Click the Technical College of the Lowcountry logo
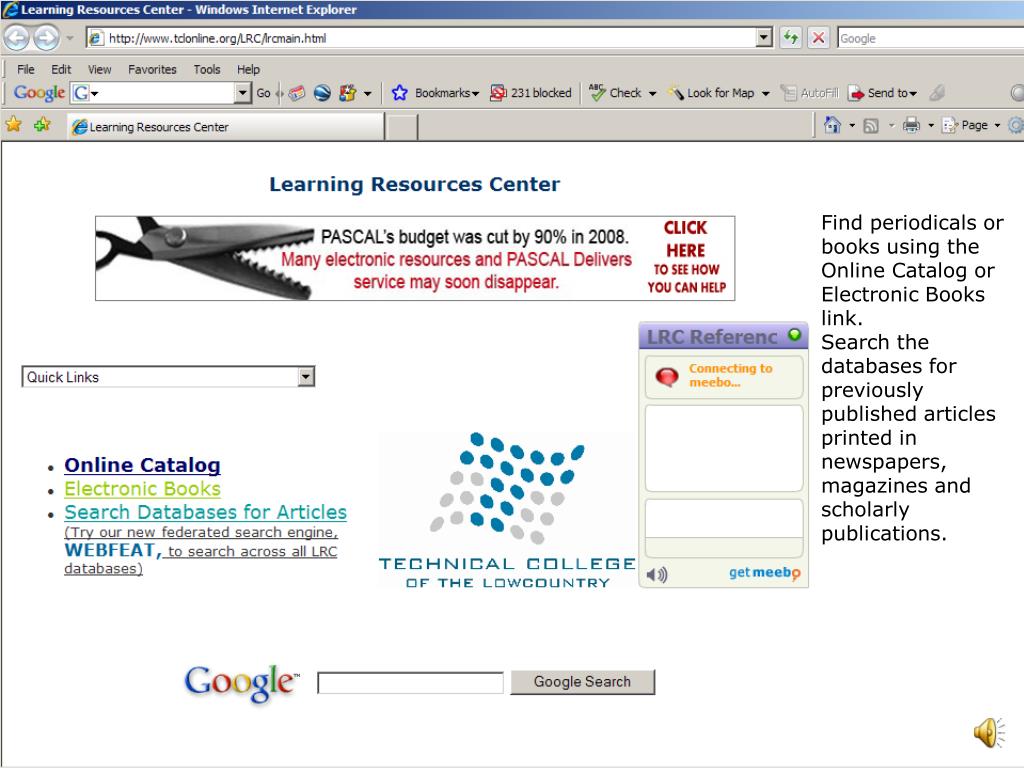The height and width of the screenshot is (768, 1024). click(507, 510)
